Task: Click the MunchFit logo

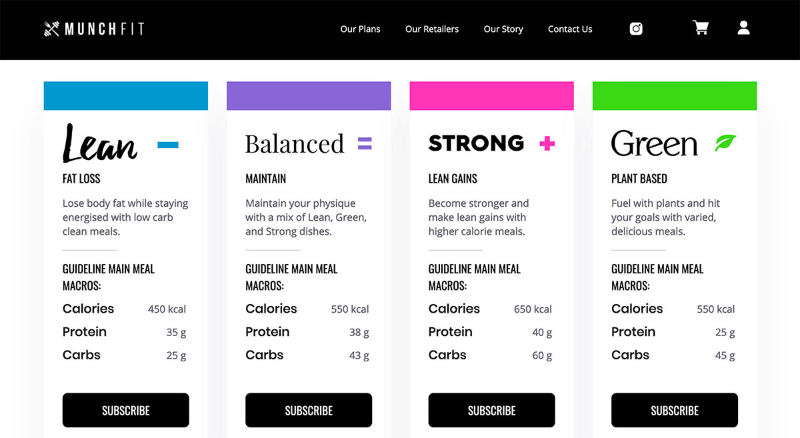Action: pyautogui.click(x=94, y=29)
